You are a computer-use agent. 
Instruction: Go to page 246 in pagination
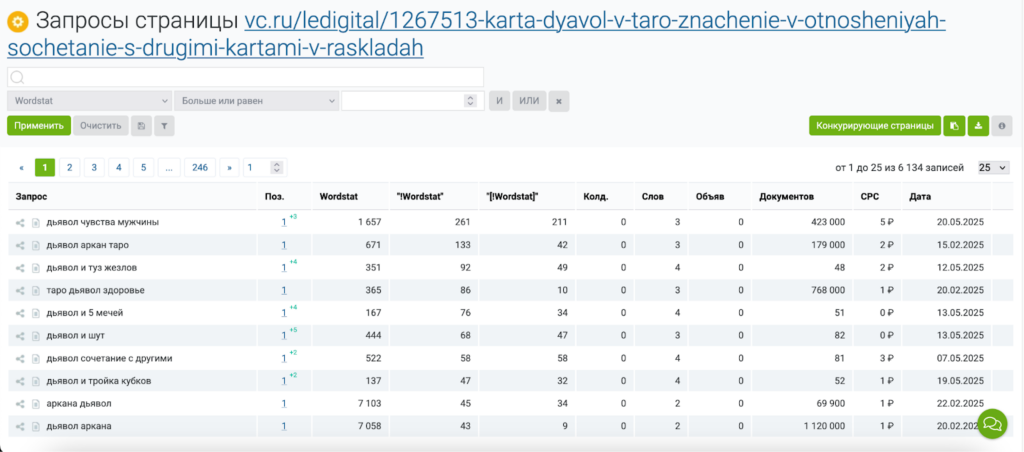coord(200,168)
